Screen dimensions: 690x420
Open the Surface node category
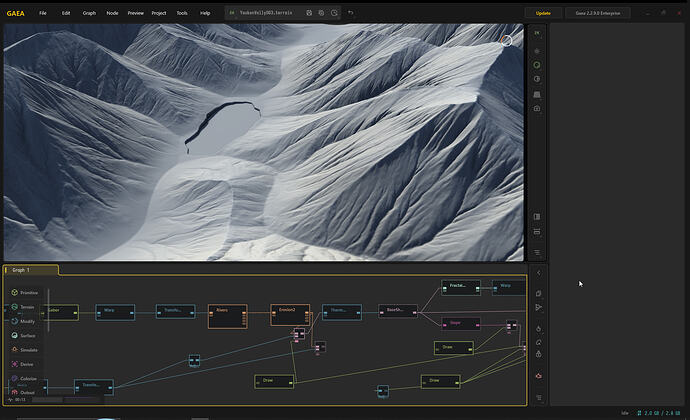pyautogui.click(x=23, y=335)
